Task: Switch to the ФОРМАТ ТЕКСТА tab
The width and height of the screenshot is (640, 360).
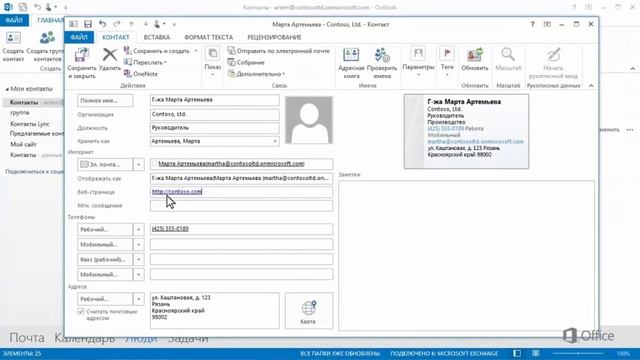Action: pos(209,37)
